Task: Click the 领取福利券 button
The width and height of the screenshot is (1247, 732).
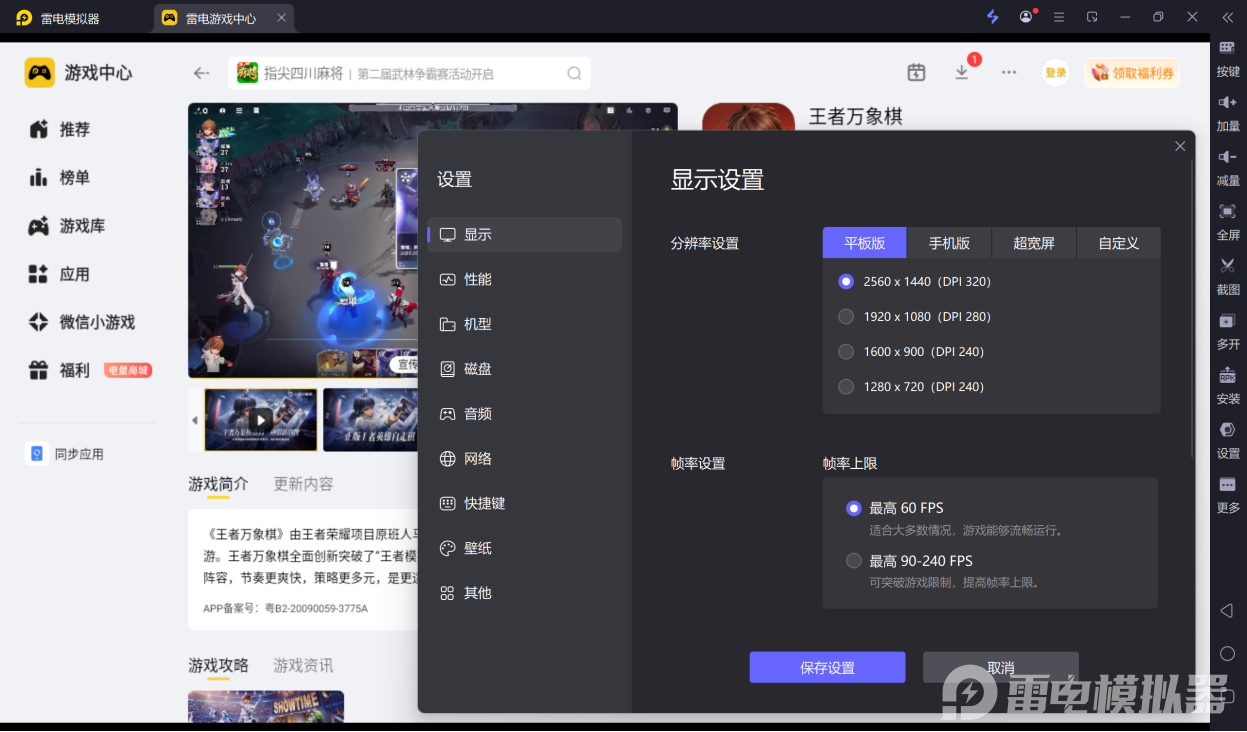Action: (1132, 73)
